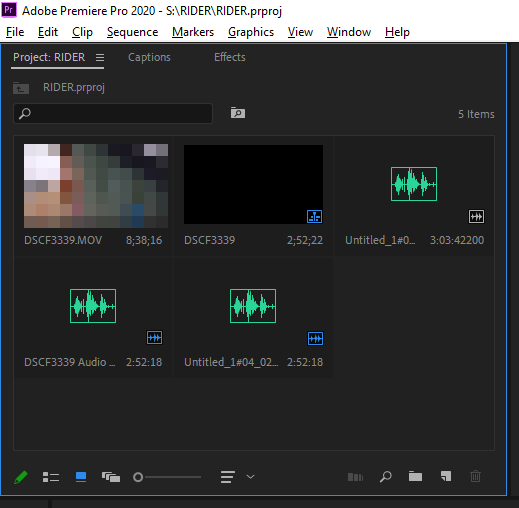This screenshot has width=519, height=508.
Task: Open the Graphics menu
Action: (x=251, y=32)
